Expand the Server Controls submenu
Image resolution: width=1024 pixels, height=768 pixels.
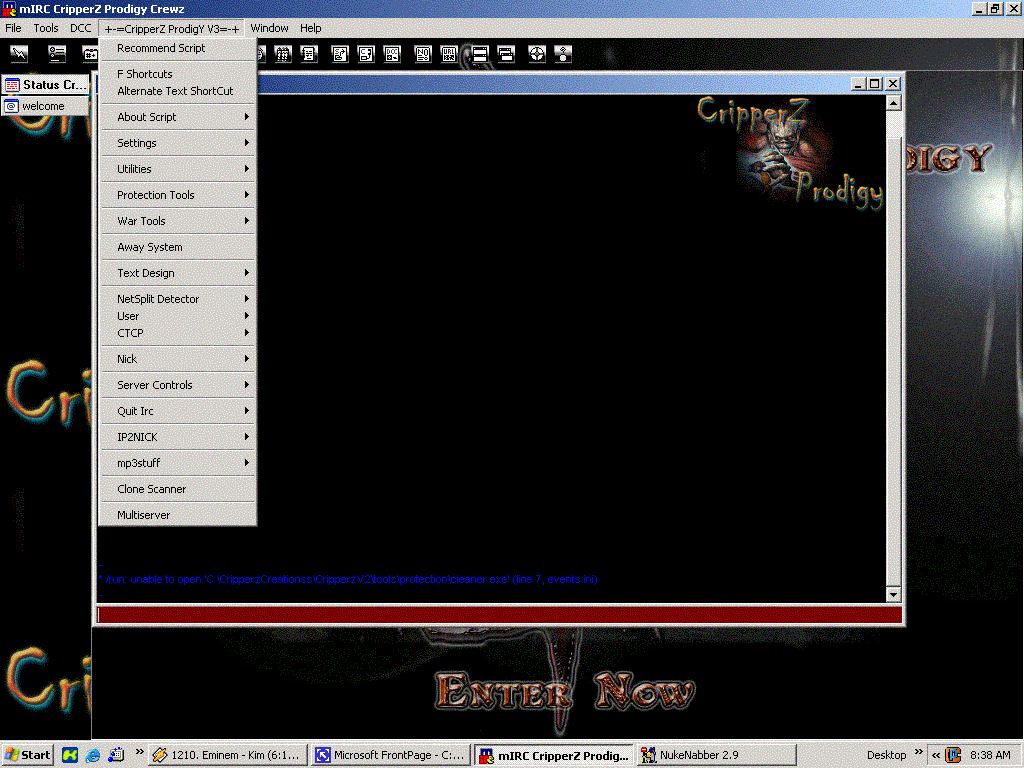178,385
